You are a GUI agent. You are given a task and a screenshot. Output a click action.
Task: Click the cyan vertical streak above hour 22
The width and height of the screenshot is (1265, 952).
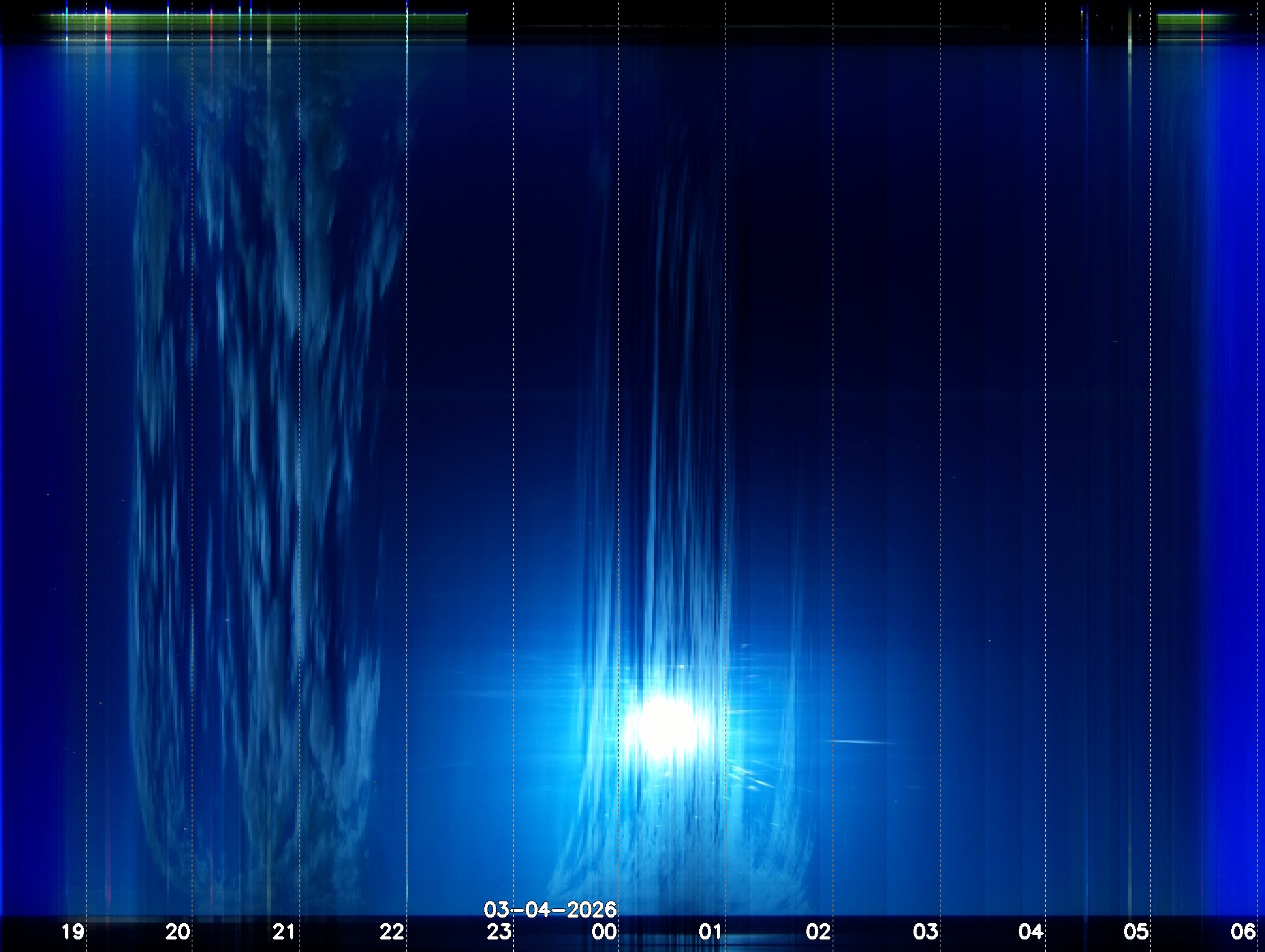click(407, 22)
